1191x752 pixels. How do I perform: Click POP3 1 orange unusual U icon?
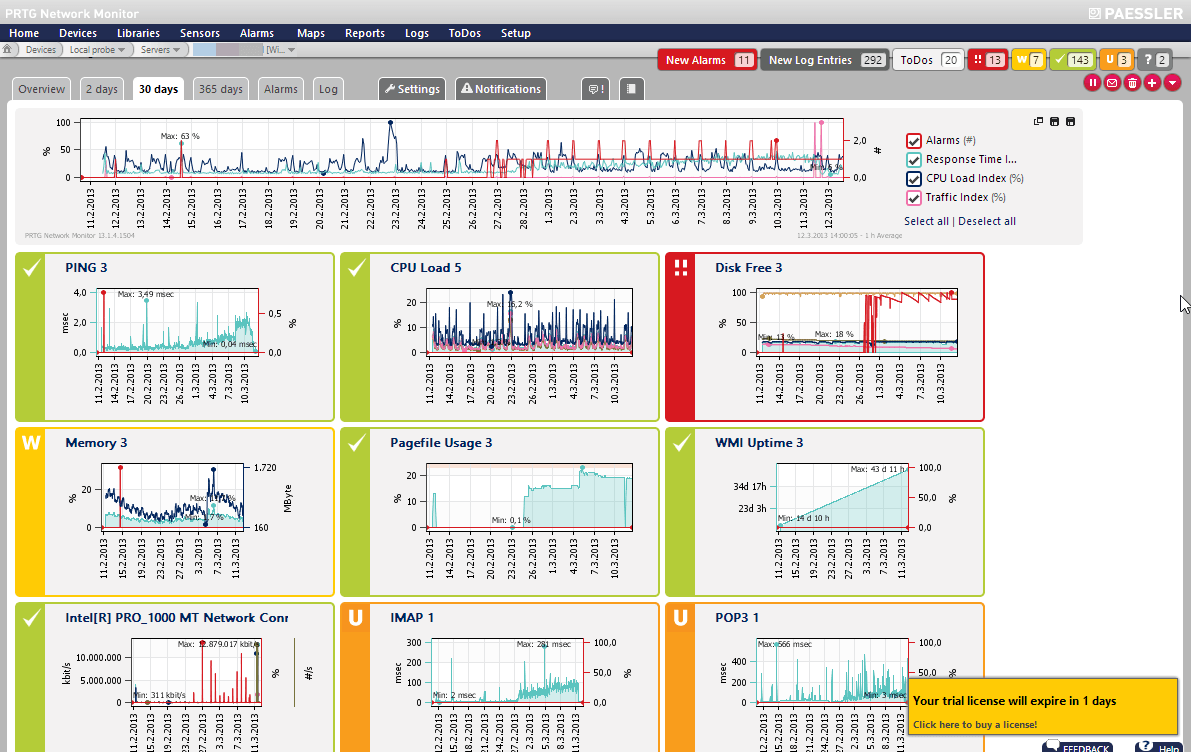[x=681, y=618]
